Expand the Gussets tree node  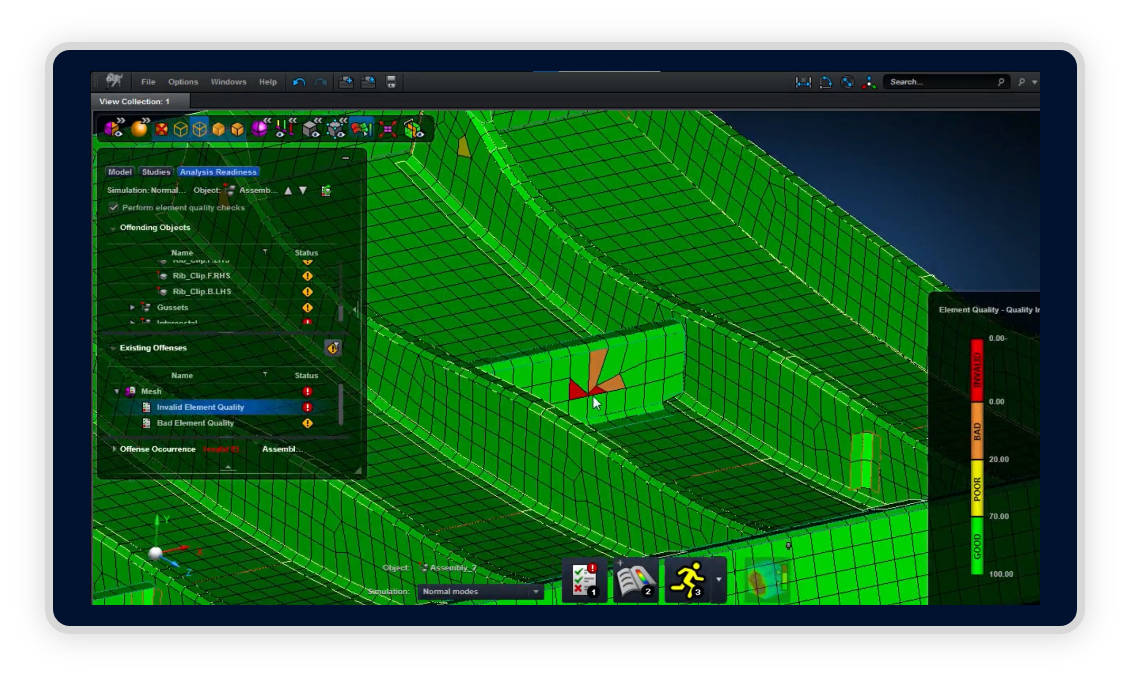pos(133,308)
